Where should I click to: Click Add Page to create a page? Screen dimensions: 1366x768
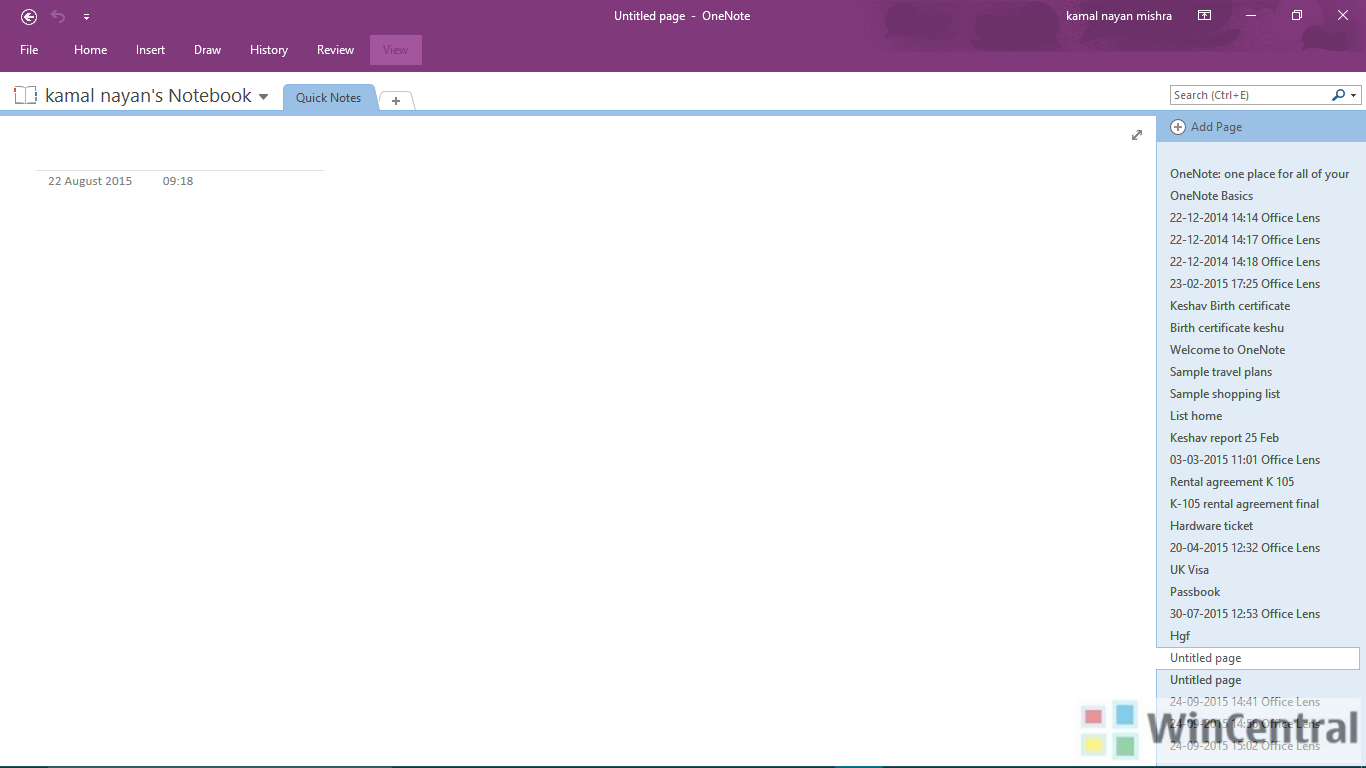[x=1215, y=126]
